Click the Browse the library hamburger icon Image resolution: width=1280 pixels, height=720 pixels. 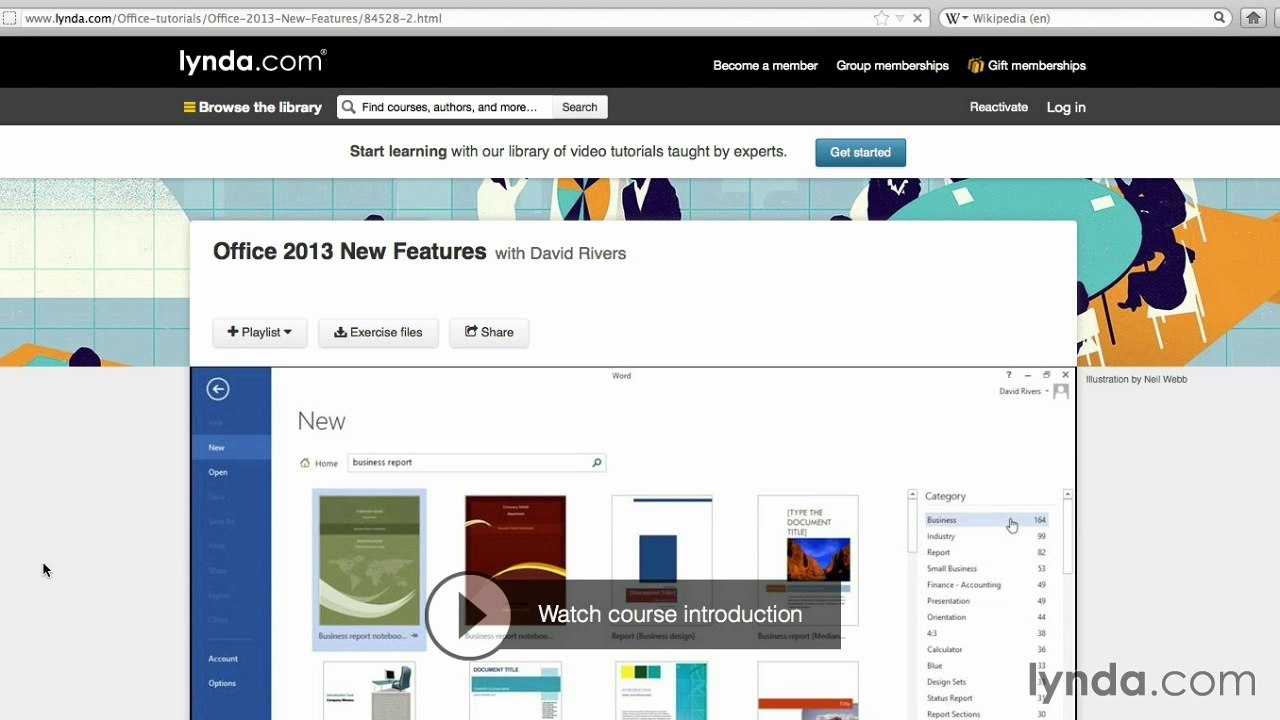[189, 107]
